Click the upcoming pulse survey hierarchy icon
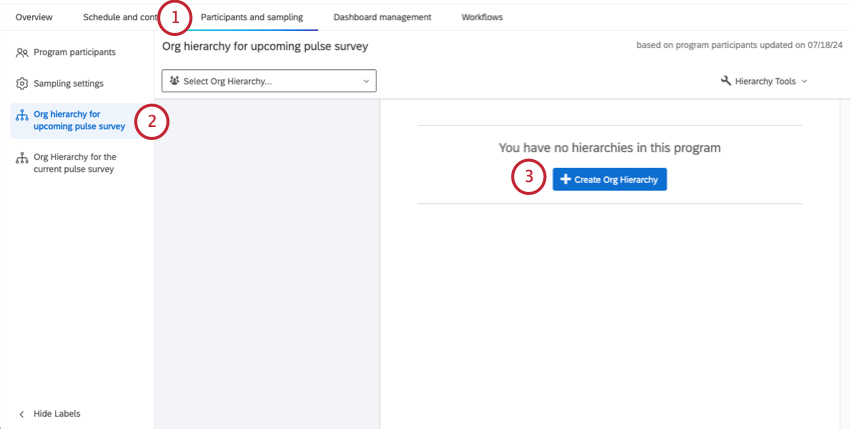This screenshot has width=850, height=429. pyautogui.click(x=22, y=115)
